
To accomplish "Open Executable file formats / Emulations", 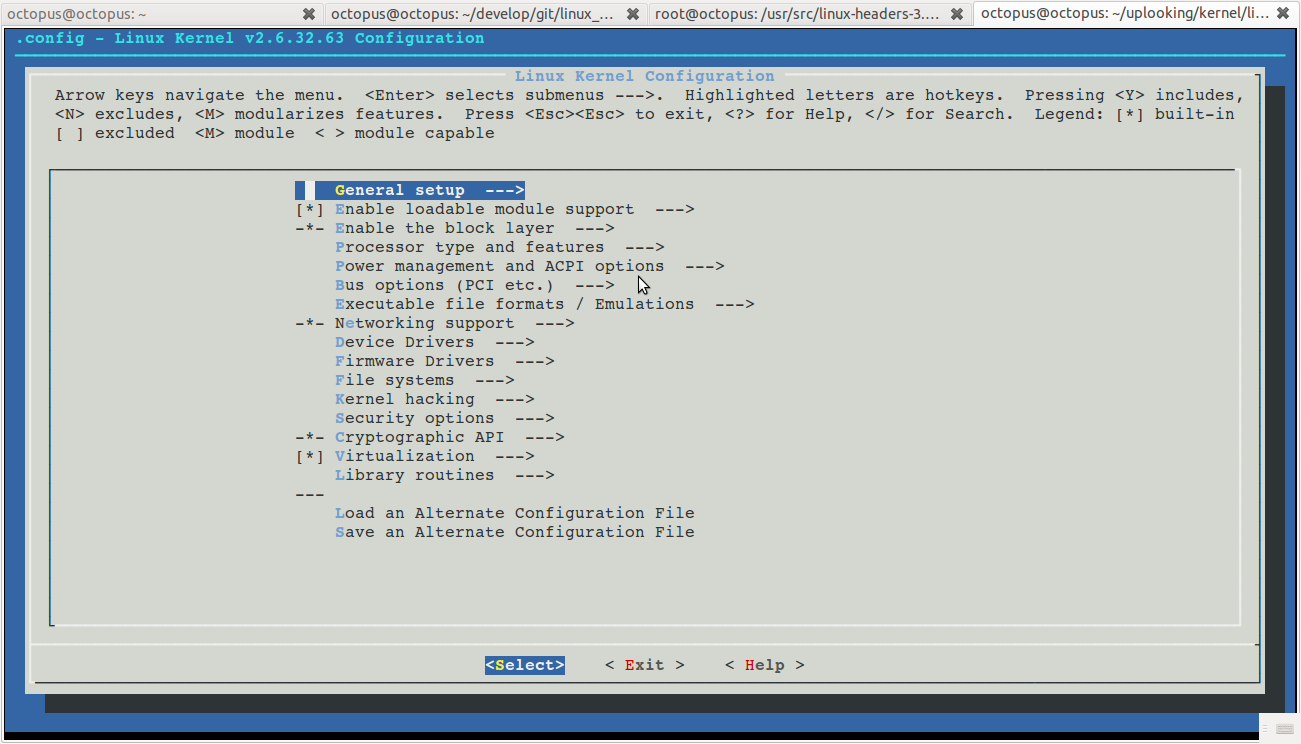I will (545, 304).
